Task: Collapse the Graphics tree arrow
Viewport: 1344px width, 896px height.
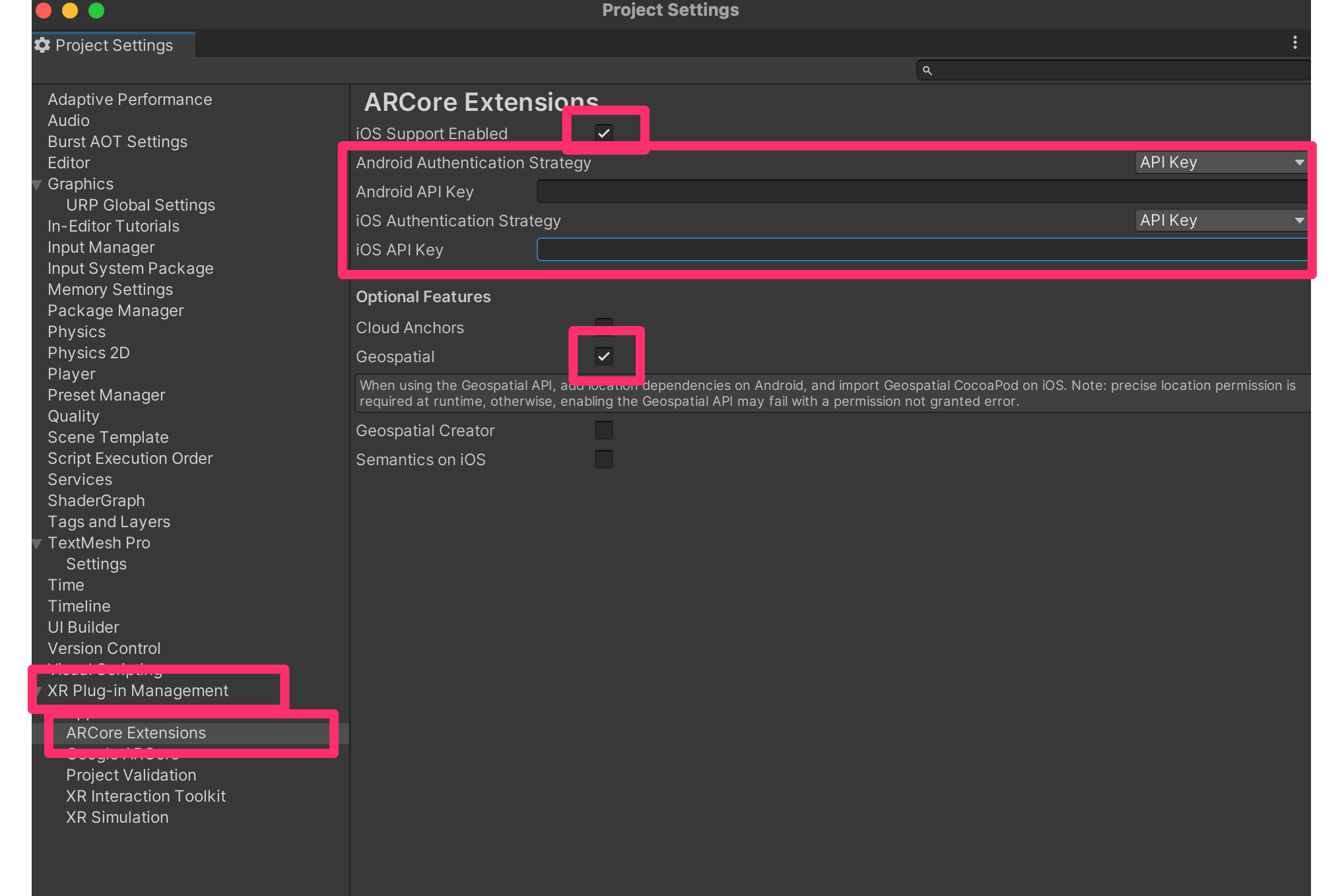Action: click(38, 185)
